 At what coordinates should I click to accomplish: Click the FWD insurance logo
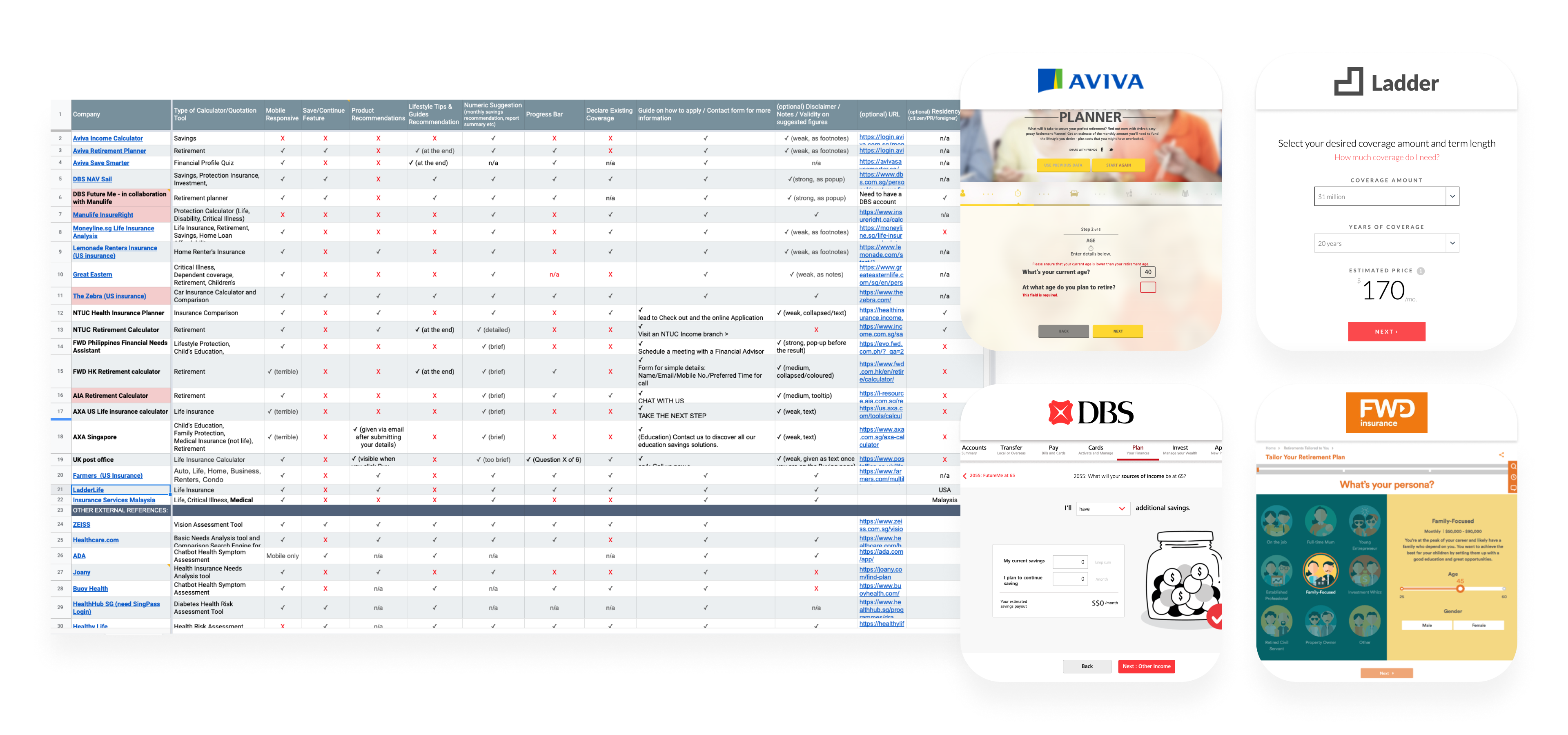tap(1386, 412)
